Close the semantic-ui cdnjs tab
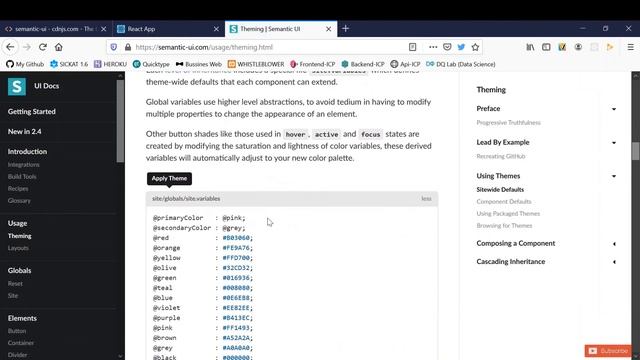This screenshot has width=640, height=360. (x=104, y=29)
